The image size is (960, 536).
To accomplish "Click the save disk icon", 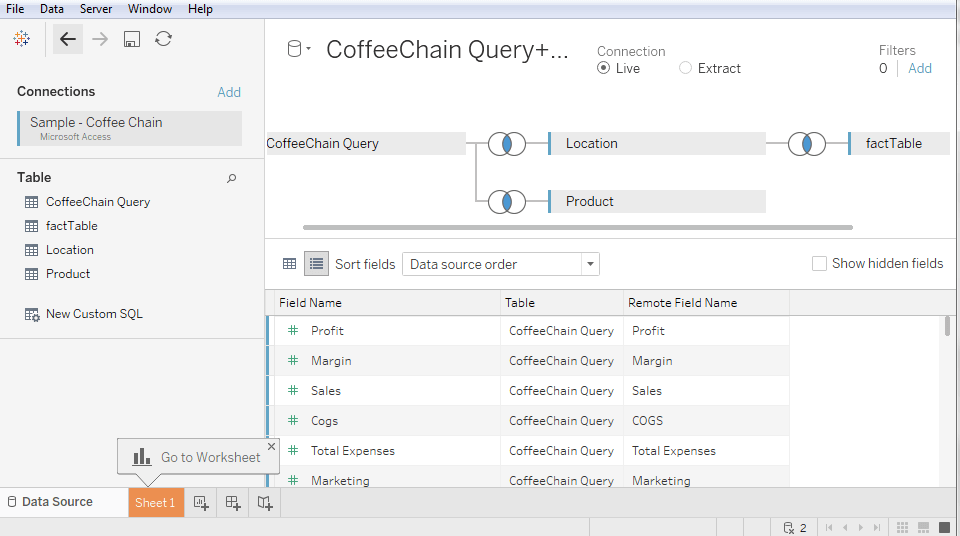I will [x=132, y=39].
